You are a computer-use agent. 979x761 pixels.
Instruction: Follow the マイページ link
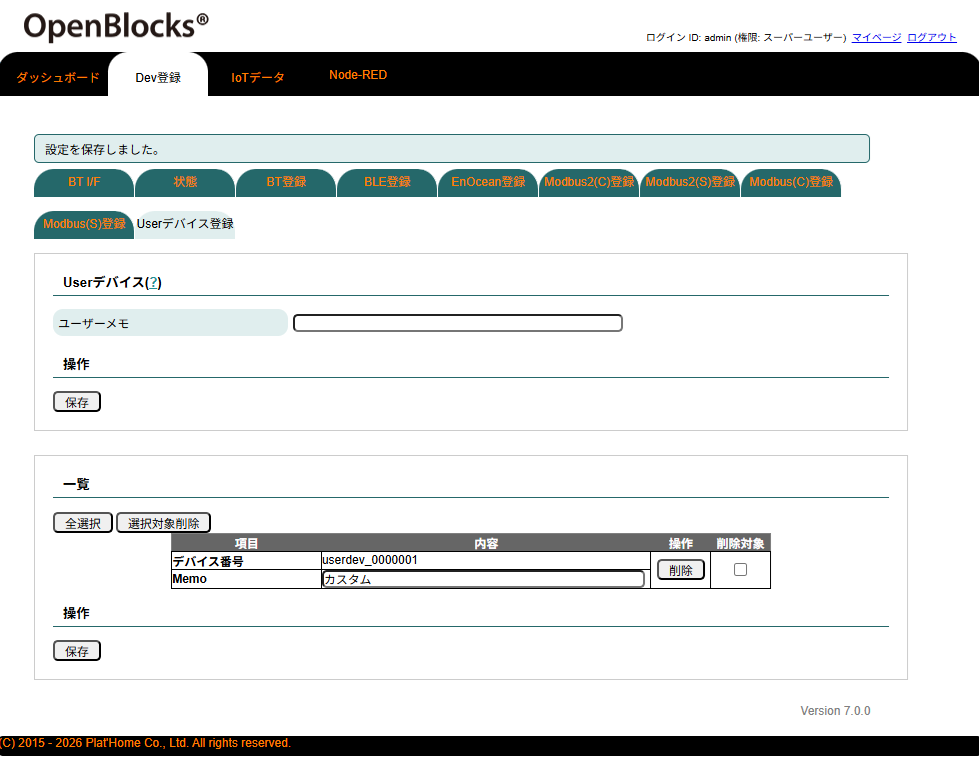pyautogui.click(x=876, y=37)
